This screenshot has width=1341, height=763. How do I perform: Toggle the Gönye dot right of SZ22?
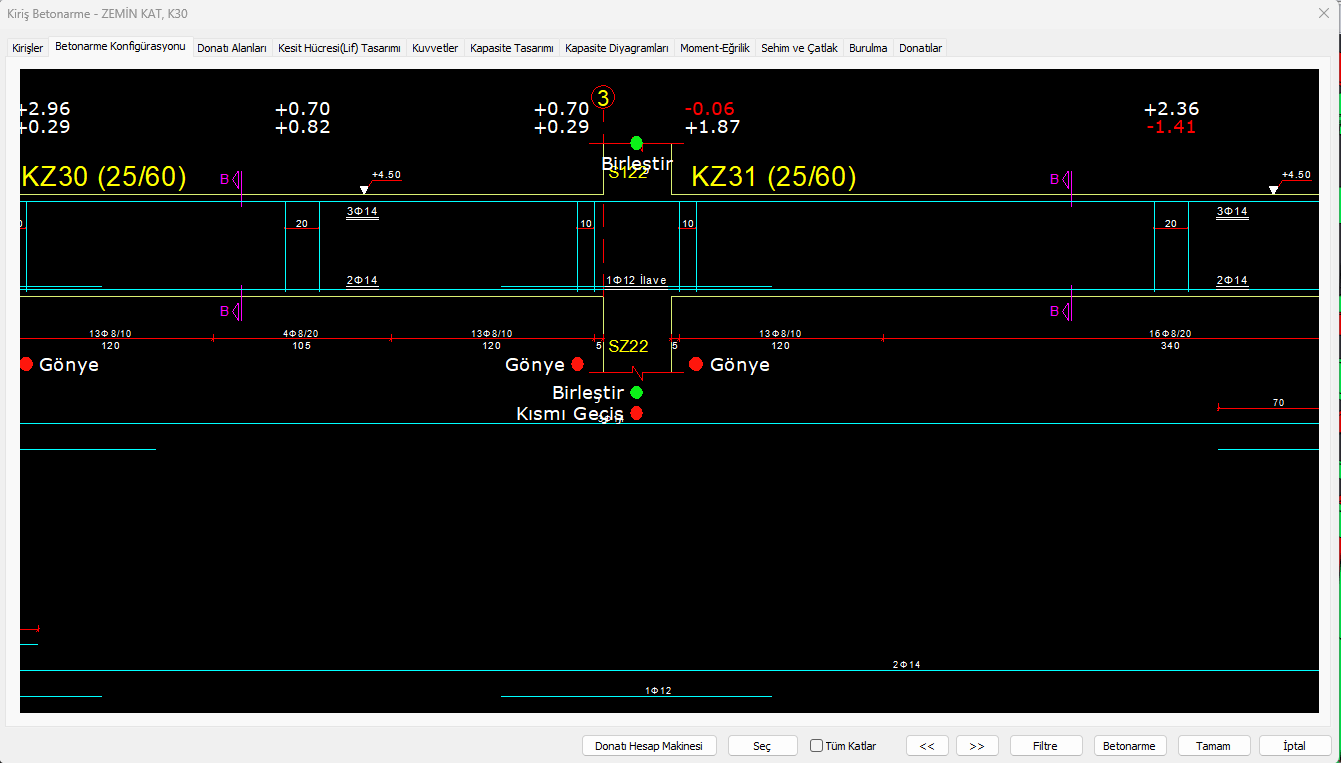tap(696, 364)
